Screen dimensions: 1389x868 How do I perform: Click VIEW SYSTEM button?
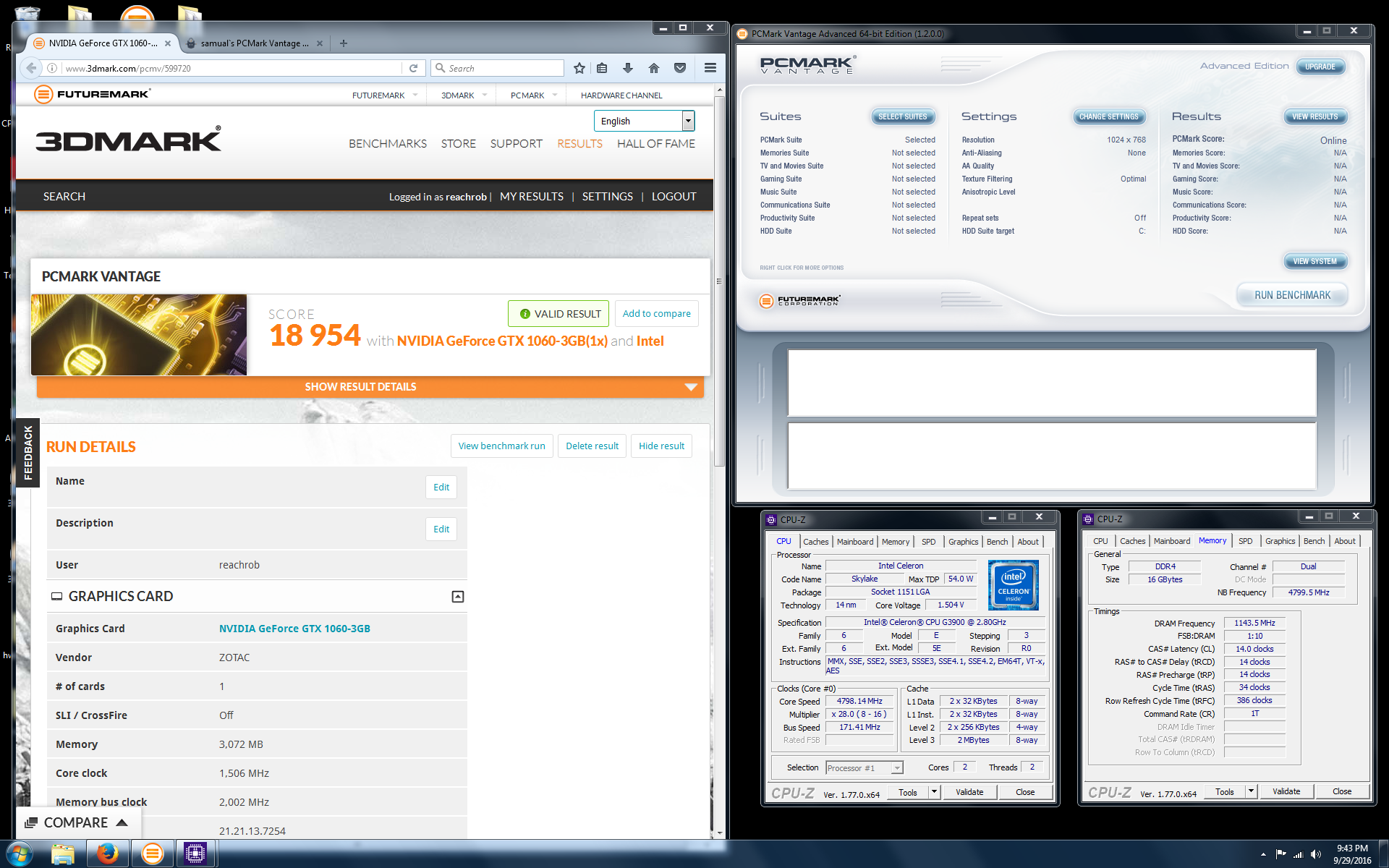click(x=1314, y=261)
